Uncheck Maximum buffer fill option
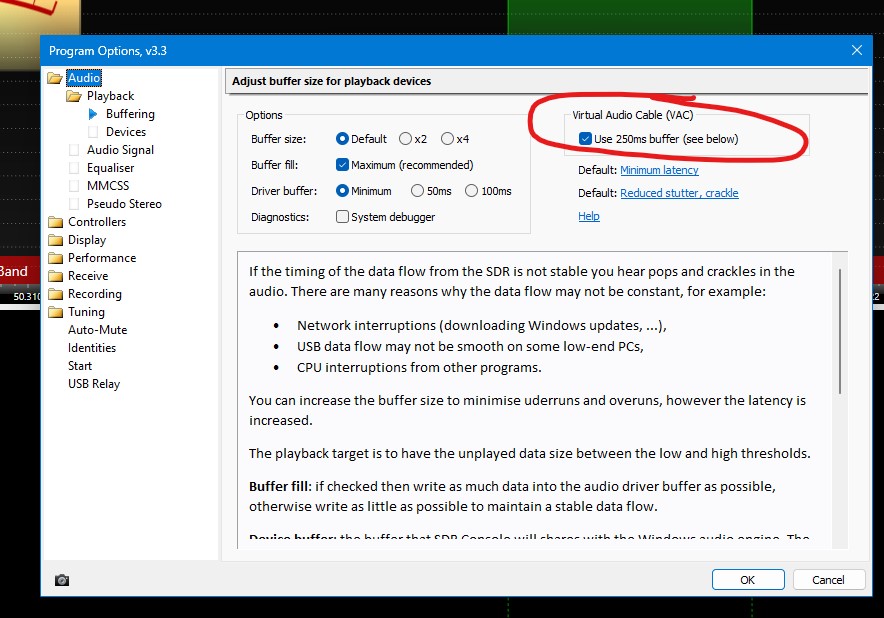The image size is (884, 618). click(343, 165)
